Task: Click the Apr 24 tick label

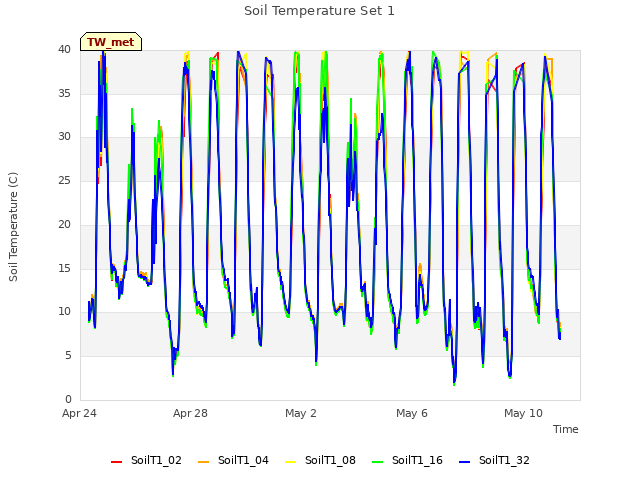Action: (x=79, y=413)
